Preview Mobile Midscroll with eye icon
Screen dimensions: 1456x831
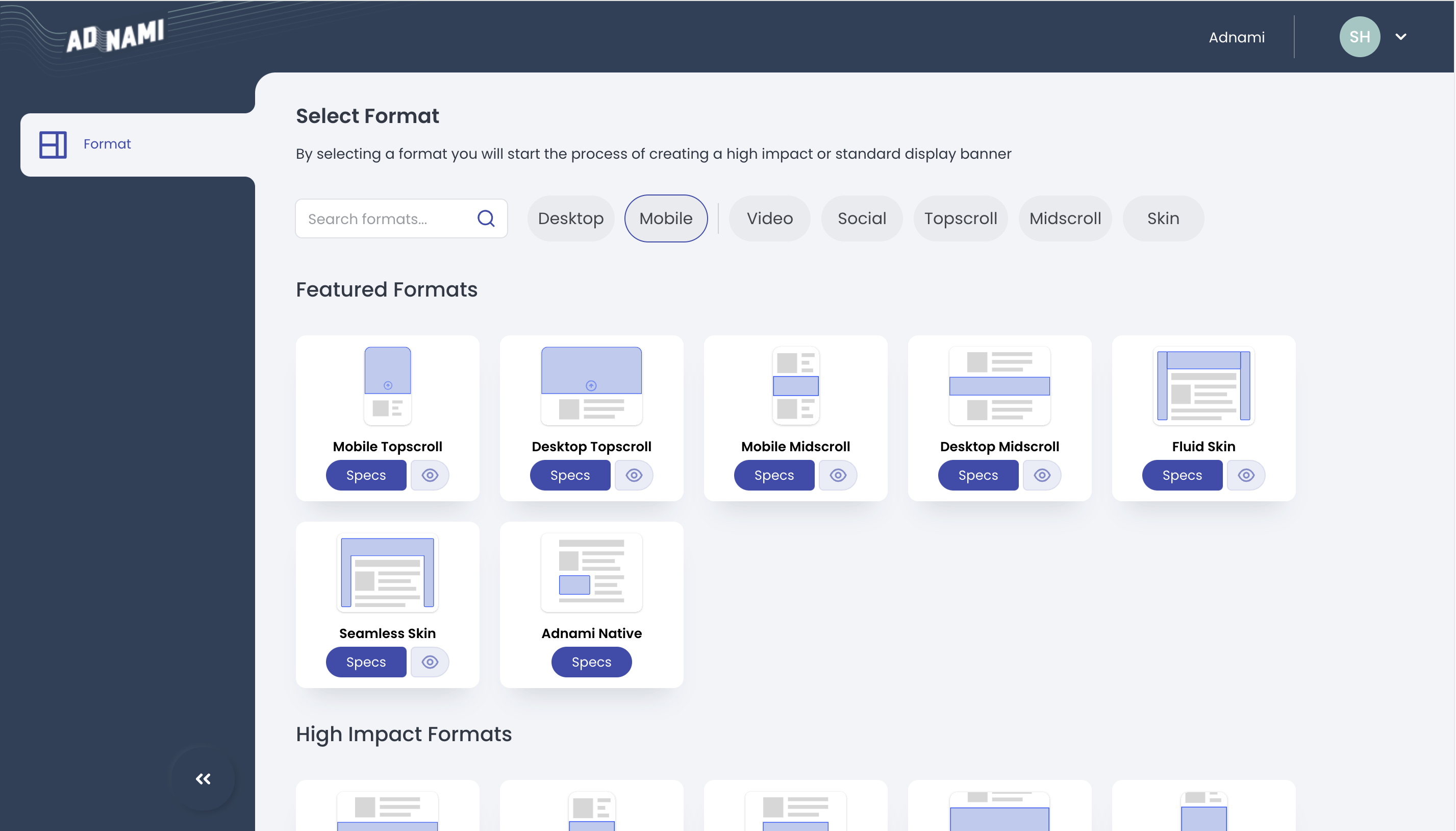tap(838, 475)
